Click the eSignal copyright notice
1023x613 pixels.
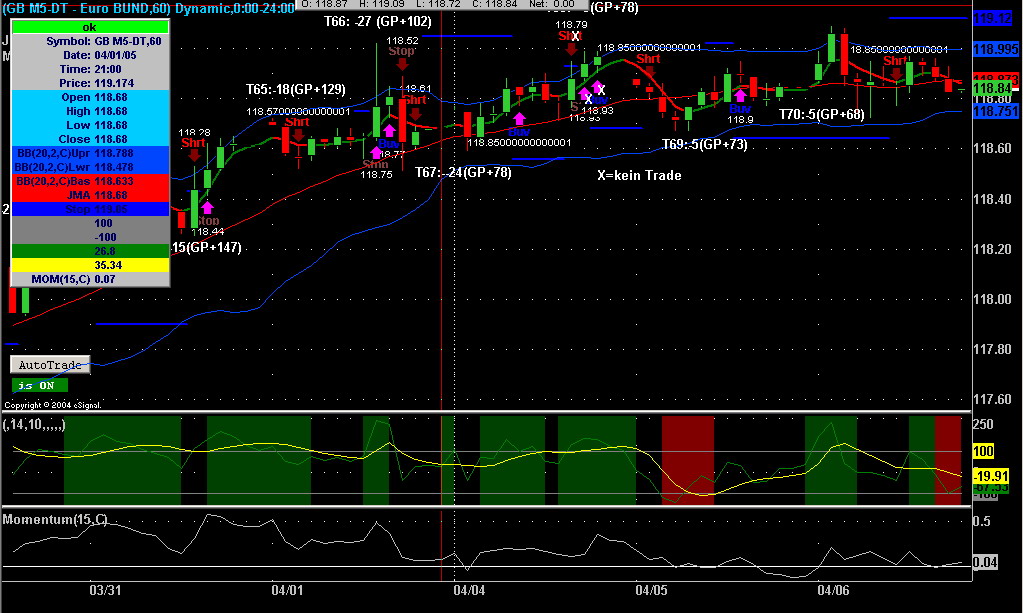click(x=59, y=405)
